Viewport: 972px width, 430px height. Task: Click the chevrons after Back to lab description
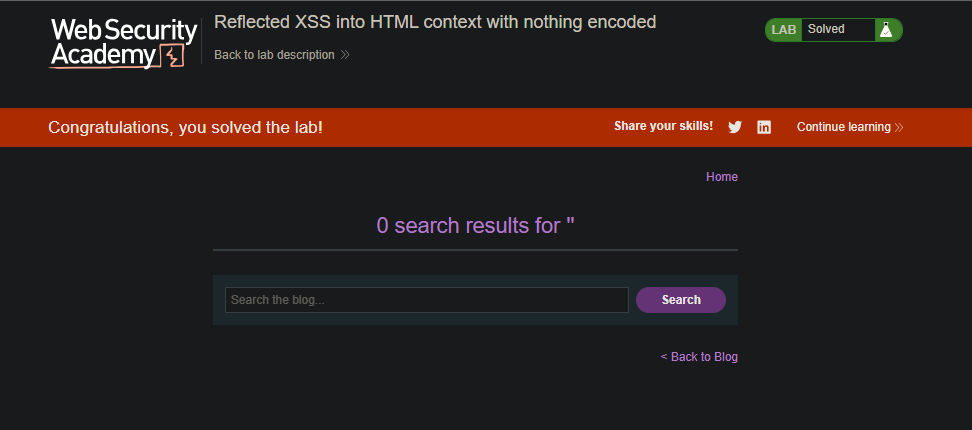pyautogui.click(x=345, y=55)
